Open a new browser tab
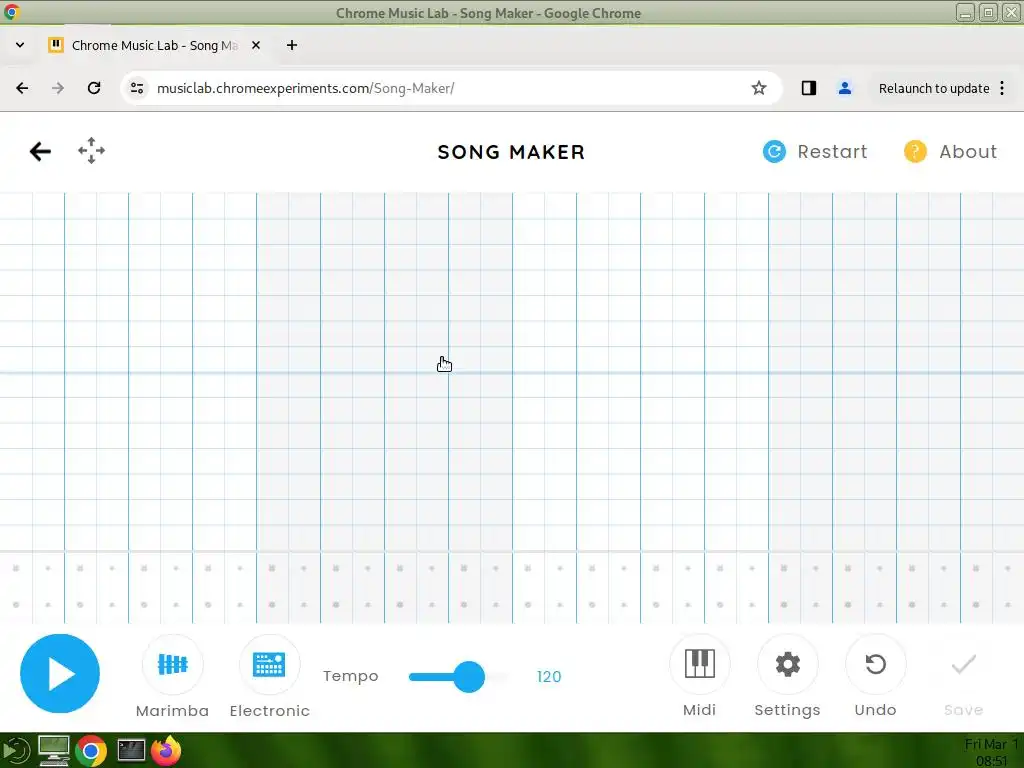Viewport: 1024px width, 768px height. (292, 45)
